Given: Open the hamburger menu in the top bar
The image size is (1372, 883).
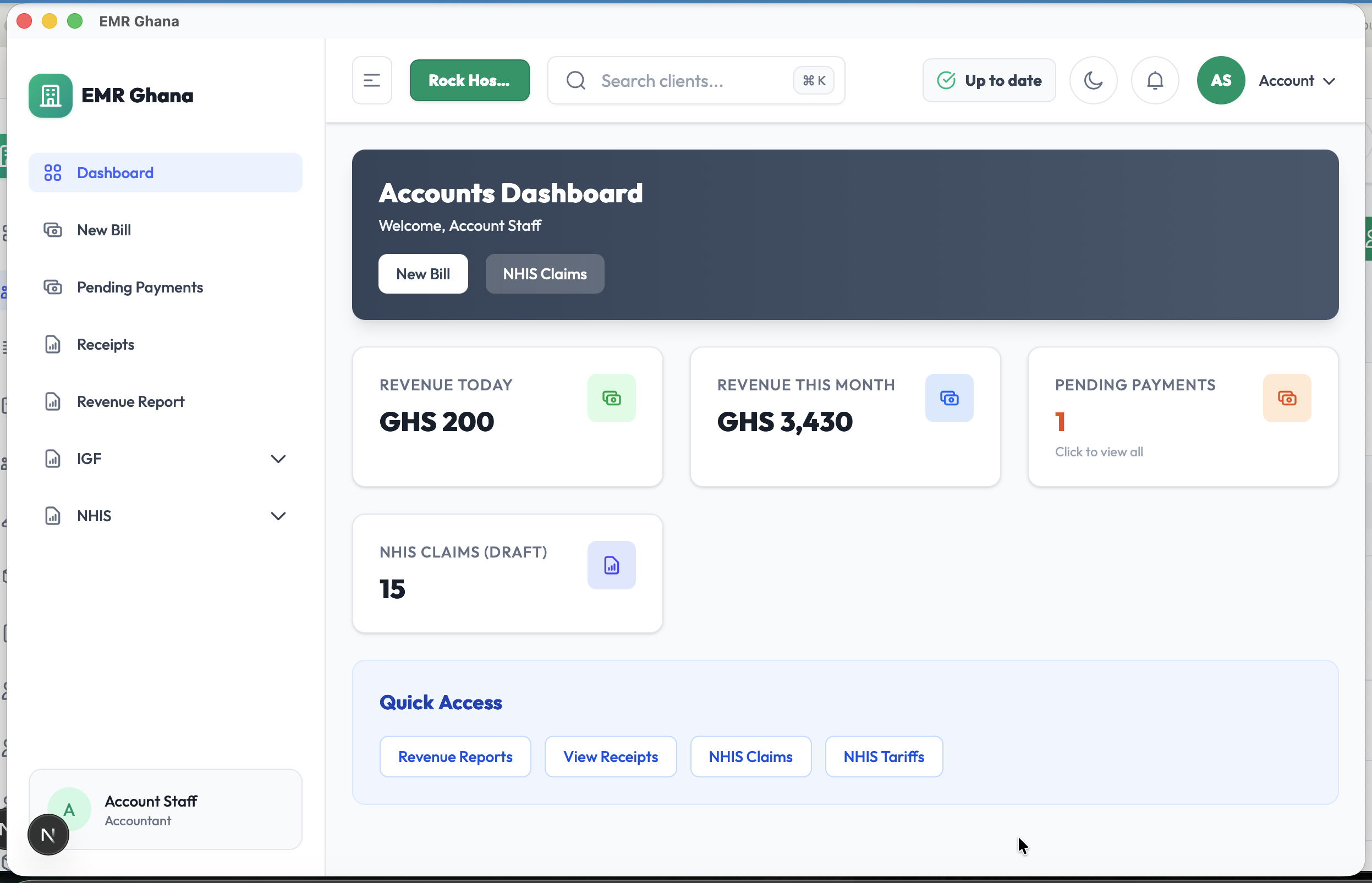Looking at the screenshot, I should 372,80.
